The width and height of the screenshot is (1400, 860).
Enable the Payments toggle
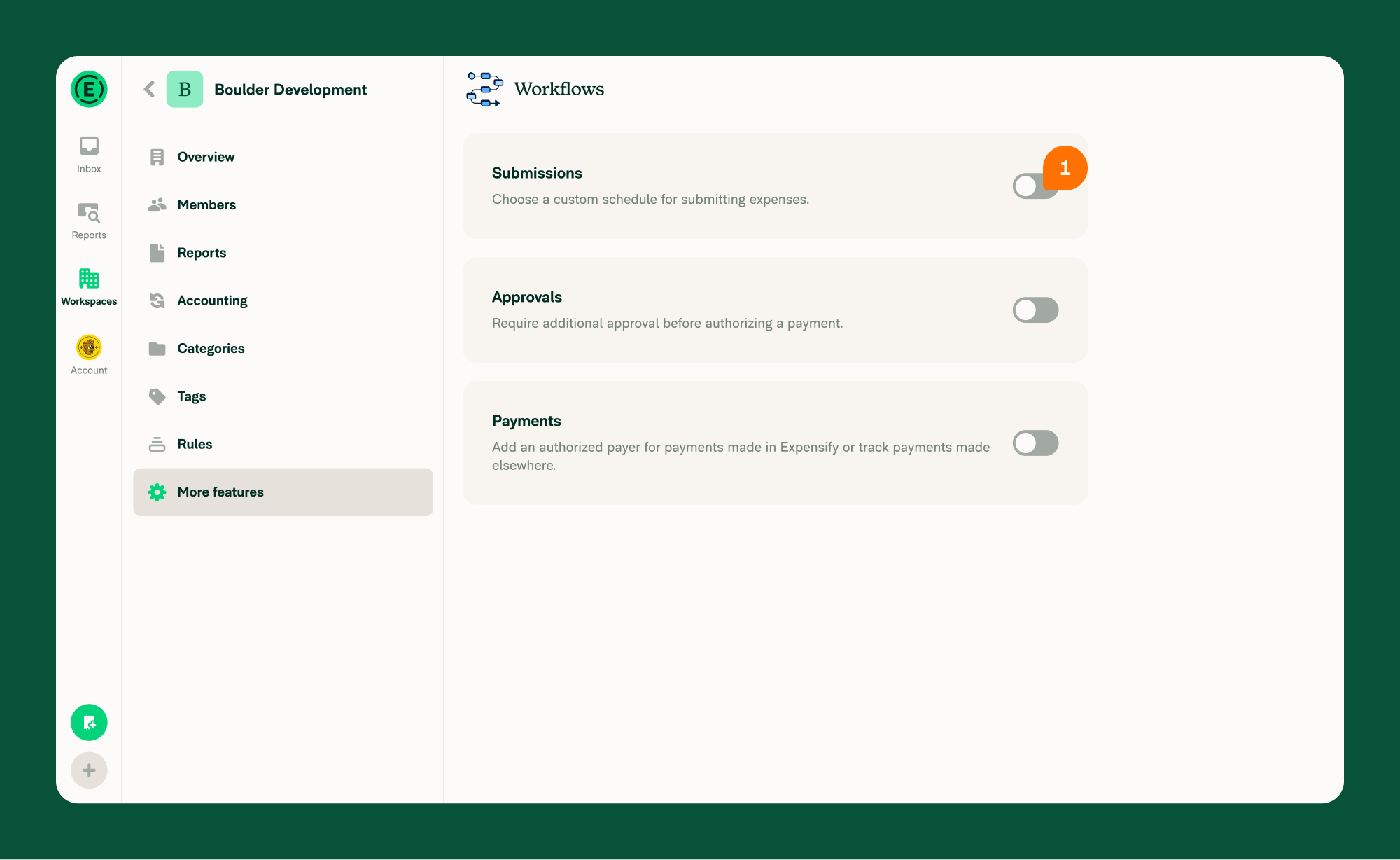pyautogui.click(x=1035, y=443)
